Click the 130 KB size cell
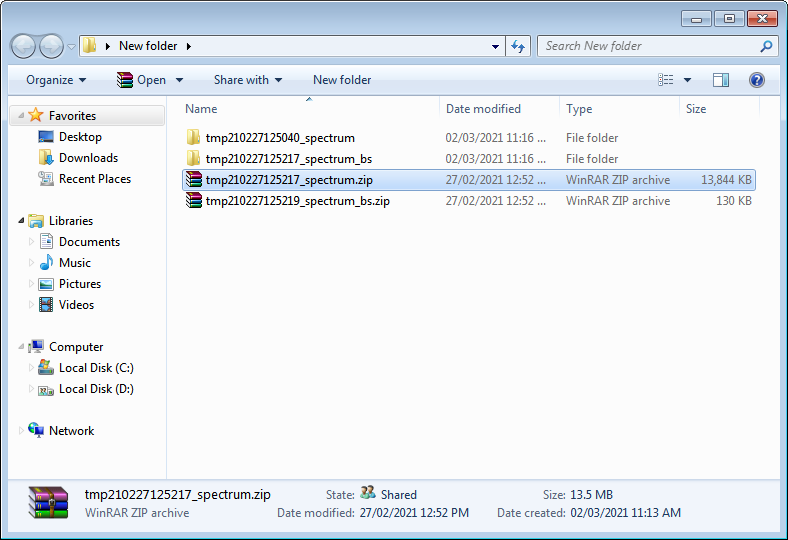Image resolution: width=788 pixels, height=540 pixels. 734,201
